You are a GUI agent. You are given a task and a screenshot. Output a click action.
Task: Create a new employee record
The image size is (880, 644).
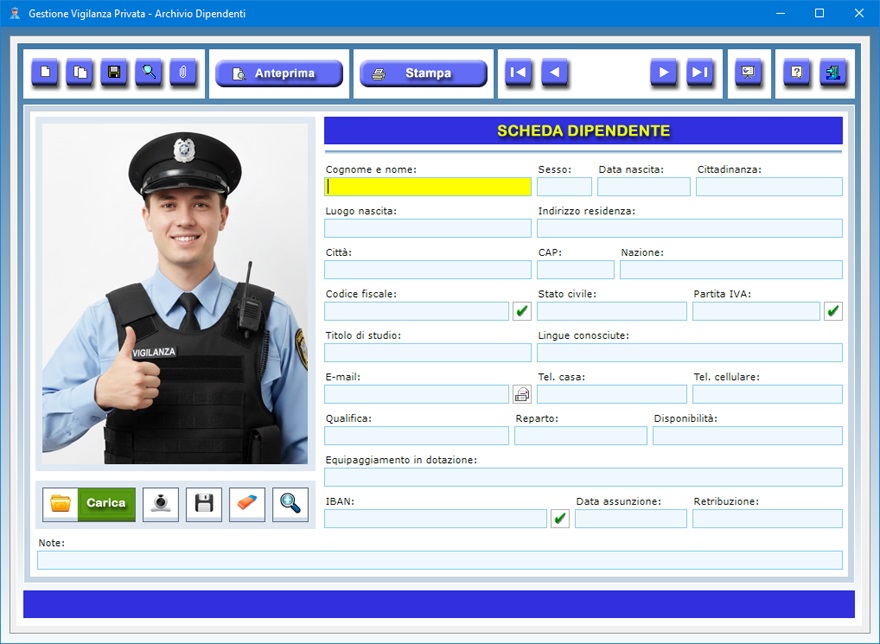pos(45,73)
